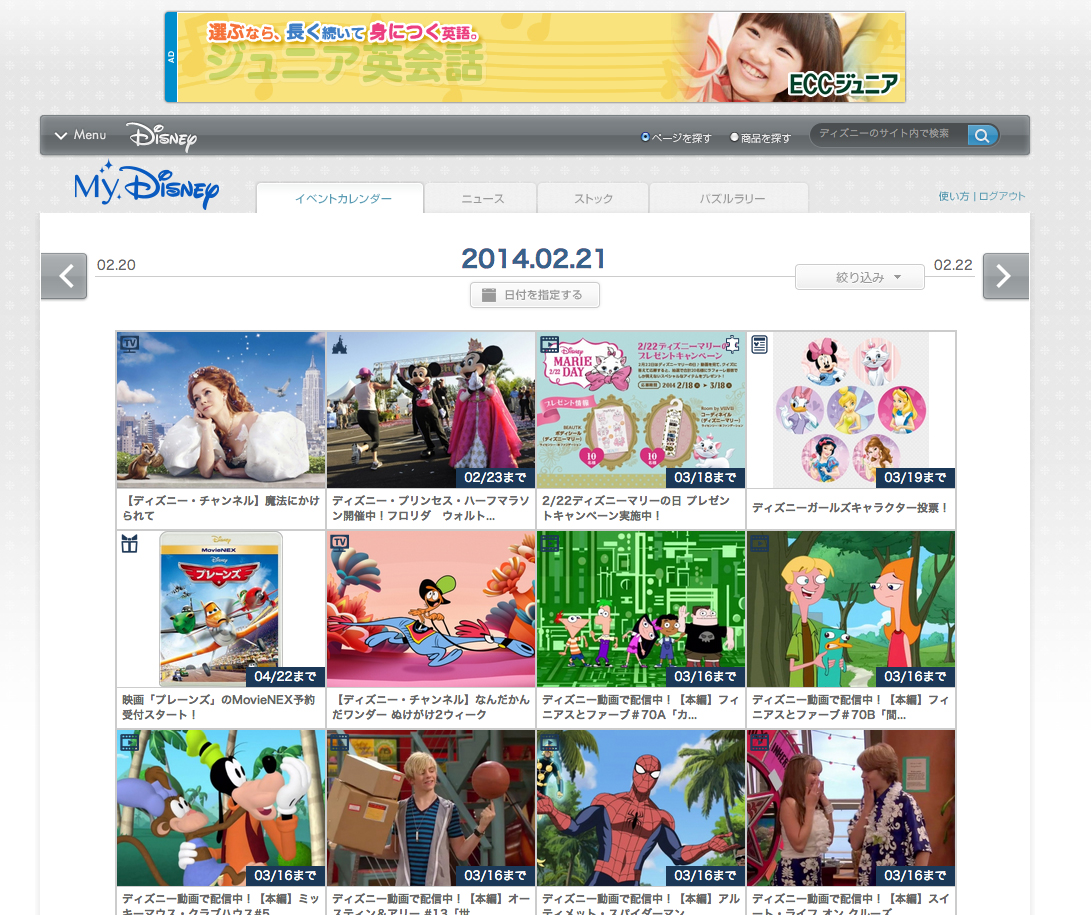The image size is (1091, 915).
Task: Click puzzle piece icon on Marie Day card
Action: 733,343
